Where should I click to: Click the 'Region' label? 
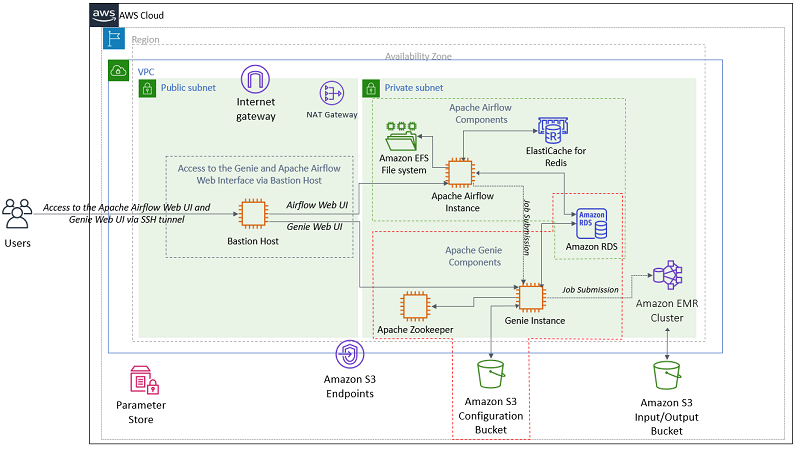145,40
